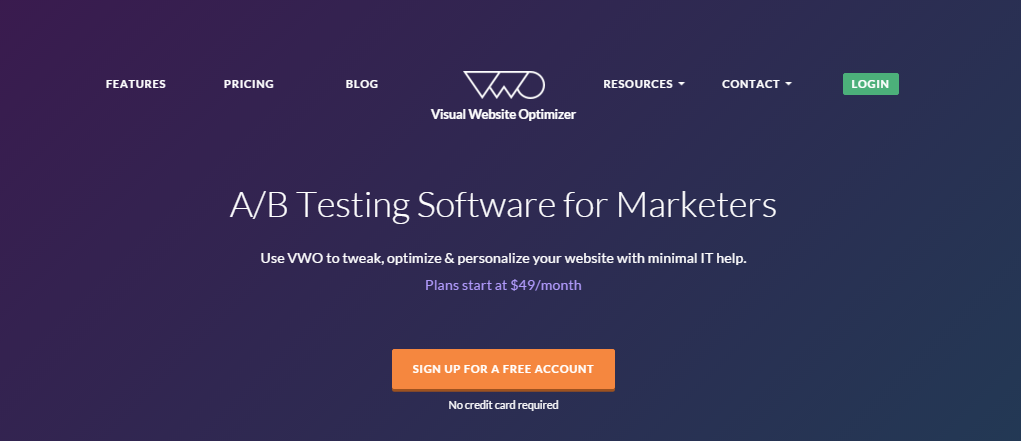Click the VWO logo icon
Image resolution: width=1021 pixels, height=441 pixels.
click(x=503, y=85)
